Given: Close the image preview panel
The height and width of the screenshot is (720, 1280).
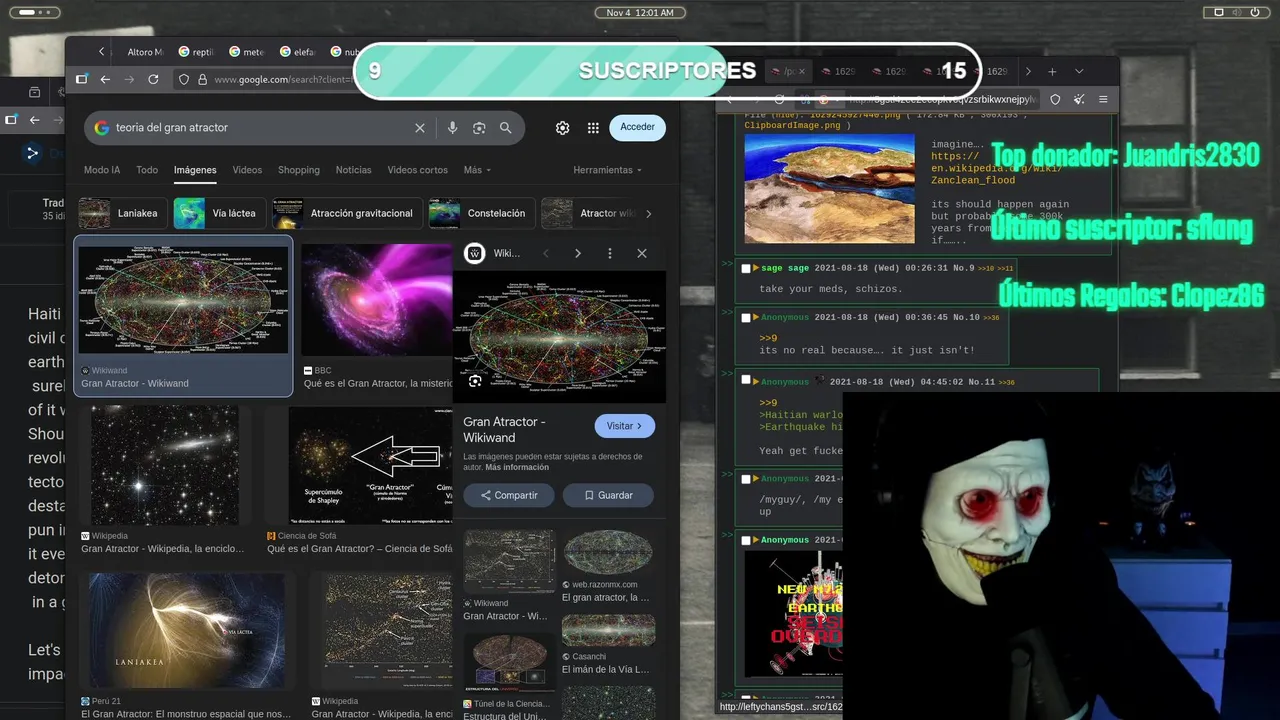Looking at the screenshot, I should [642, 254].
